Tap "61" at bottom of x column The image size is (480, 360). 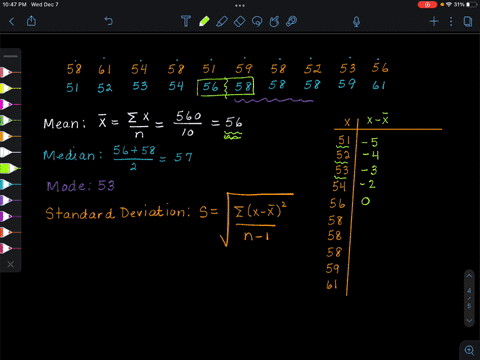pyautogui.click(x=332, y=284)
